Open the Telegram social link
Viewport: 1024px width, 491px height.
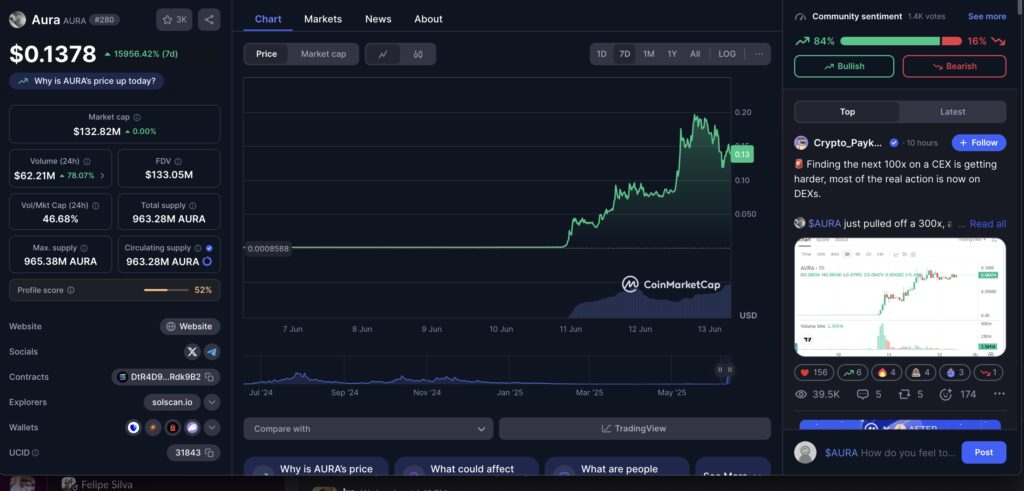(212, 352)
